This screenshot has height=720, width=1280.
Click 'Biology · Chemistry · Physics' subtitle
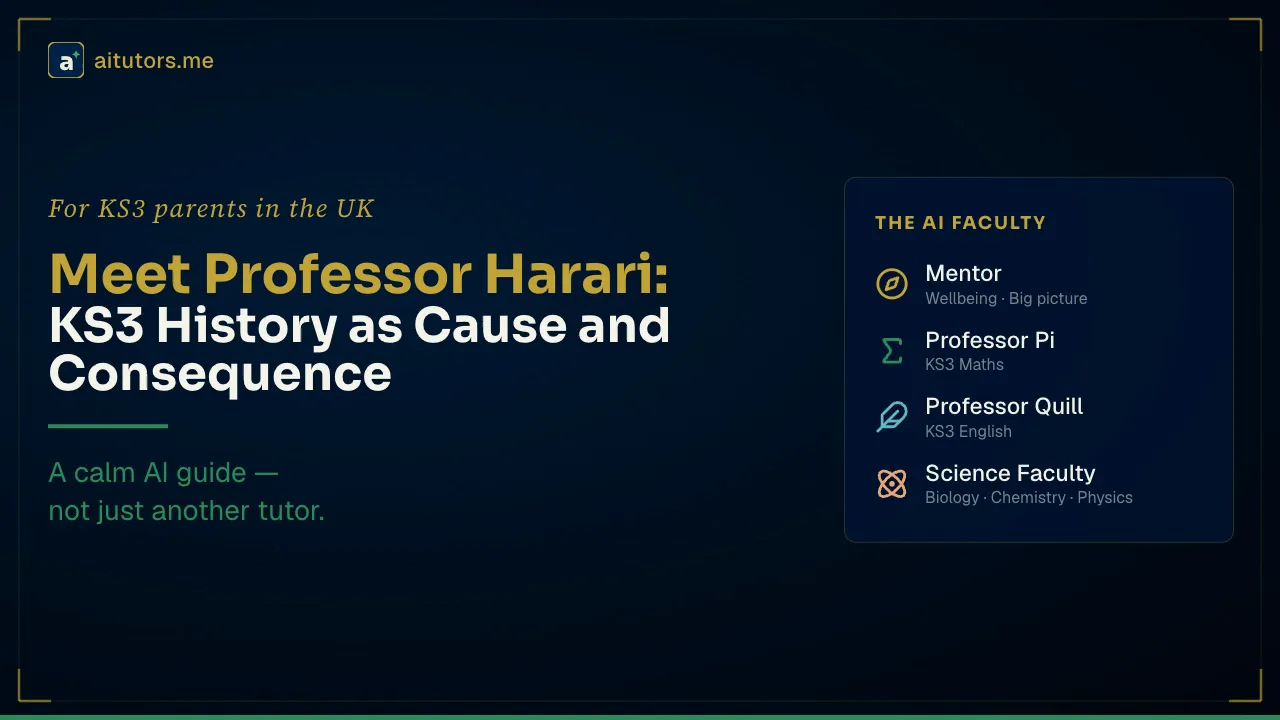tap(1029, 497)
